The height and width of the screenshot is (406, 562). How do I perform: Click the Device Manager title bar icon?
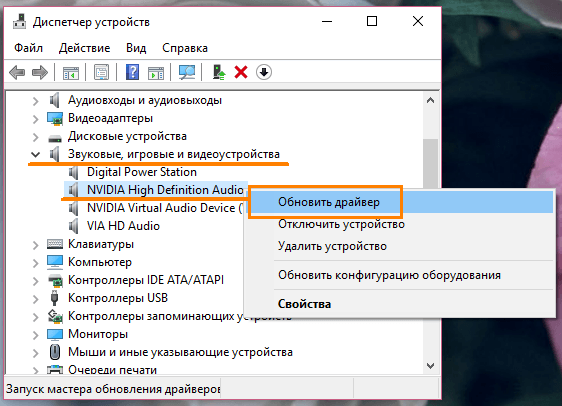coord(19,22)
